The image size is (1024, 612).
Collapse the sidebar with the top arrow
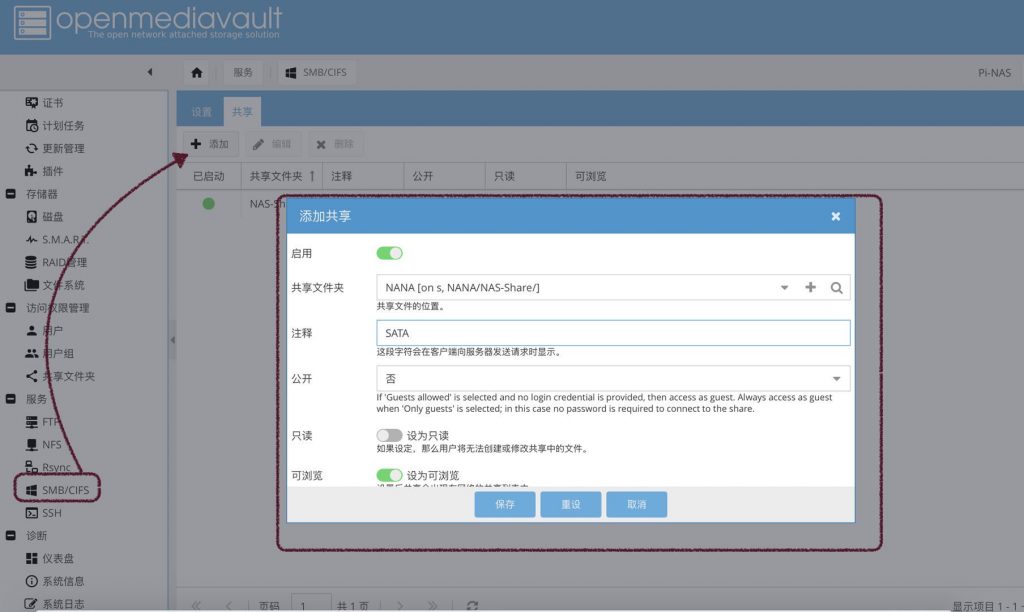pos(150,72)
